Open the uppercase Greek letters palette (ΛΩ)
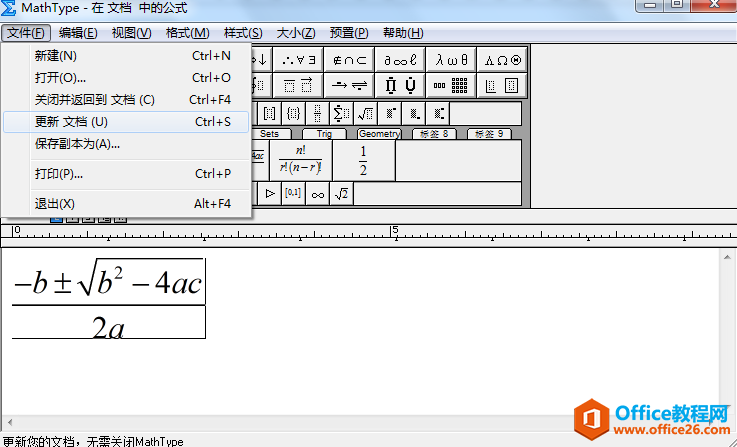The image size is (737, 447). (x=502, y=60)
